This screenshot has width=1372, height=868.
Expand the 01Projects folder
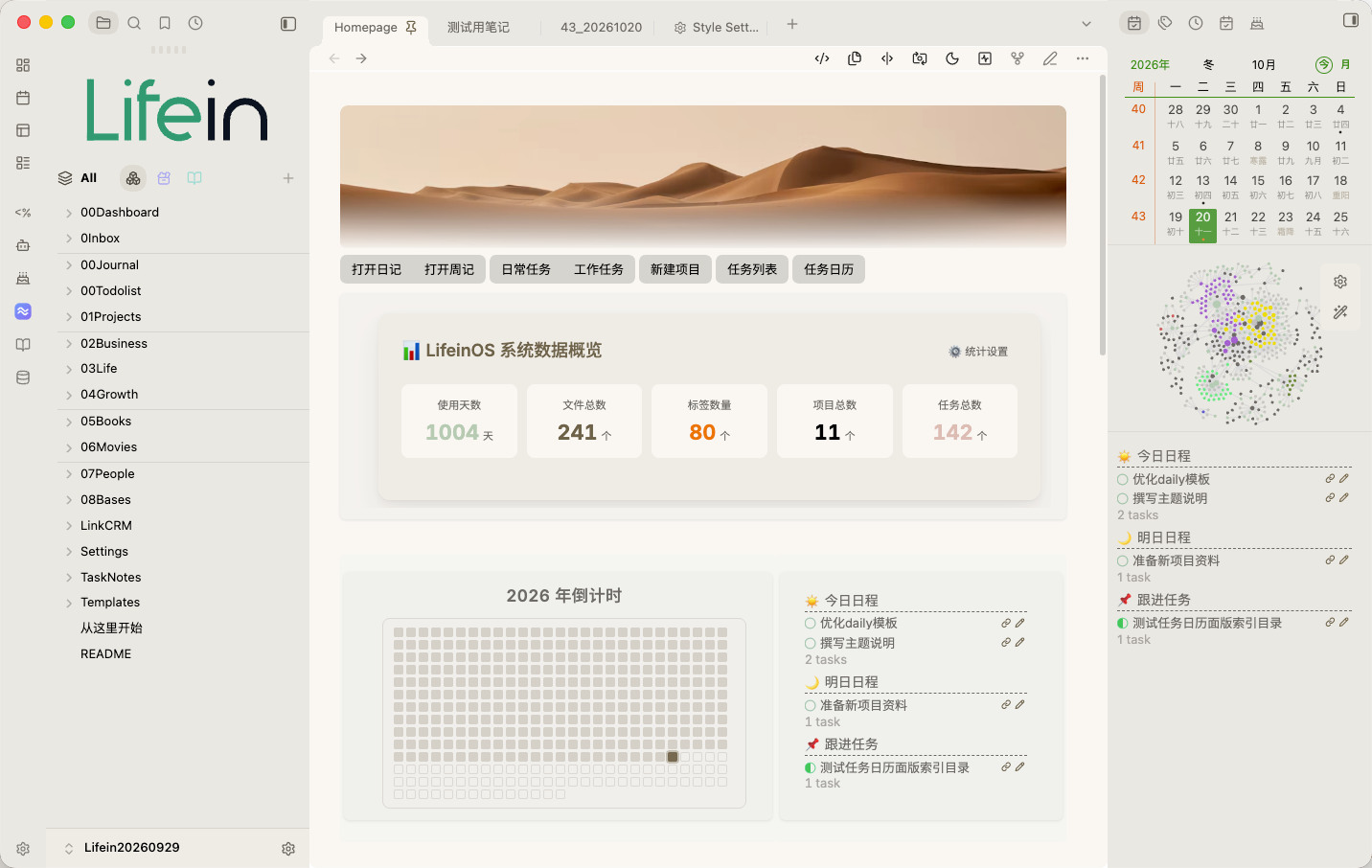[x=69, y=317]
